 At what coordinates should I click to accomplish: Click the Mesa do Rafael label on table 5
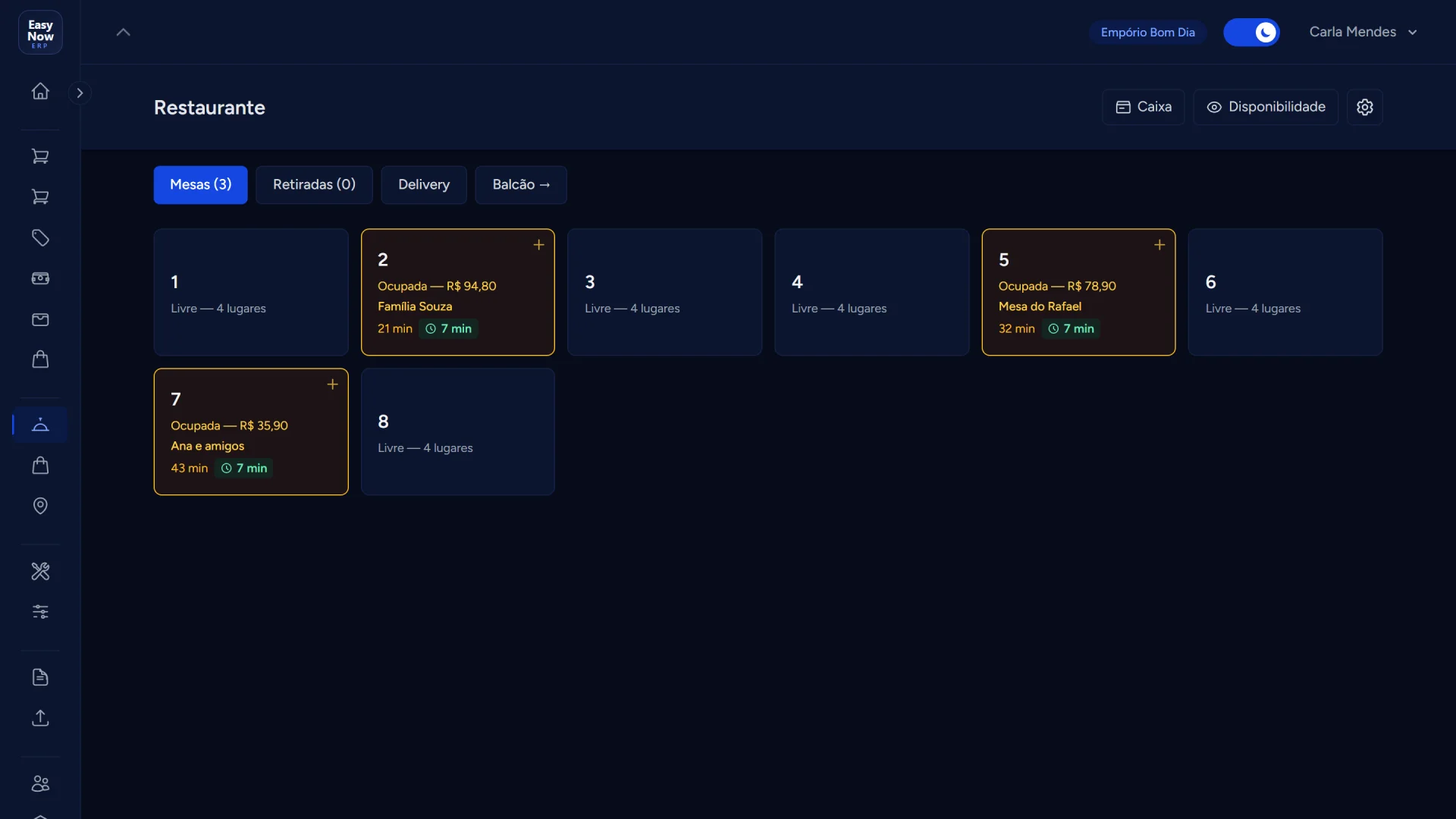pyautogui.click(x=1040, y=306)
